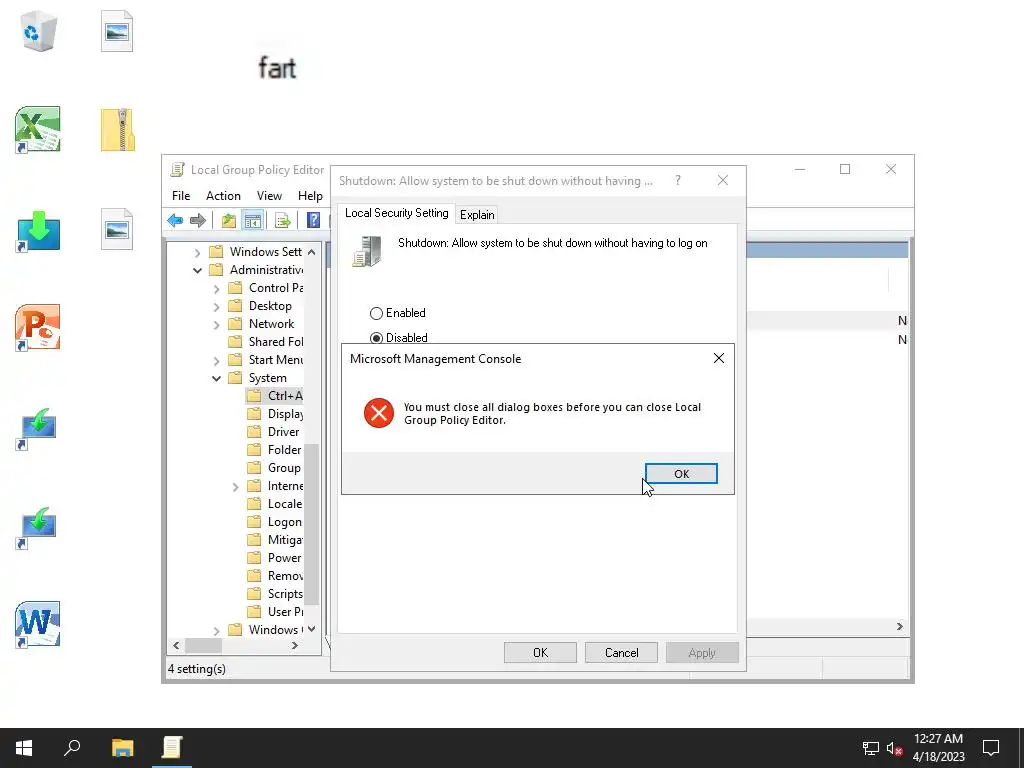
Task: Click right pane horizontal scroll-right arrow
Action: tap(899, 626)
